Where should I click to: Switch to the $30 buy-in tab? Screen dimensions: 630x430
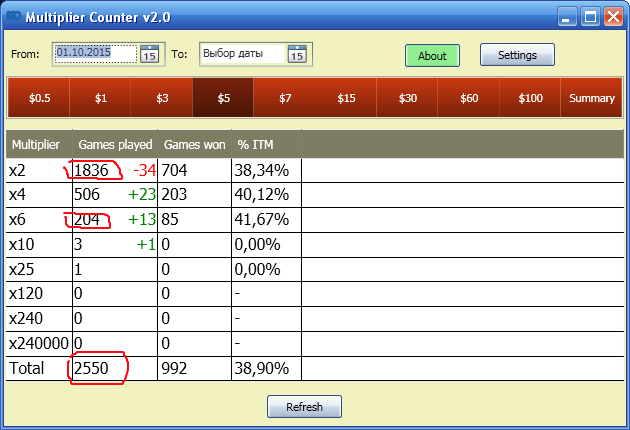click(x=407, y=98)
